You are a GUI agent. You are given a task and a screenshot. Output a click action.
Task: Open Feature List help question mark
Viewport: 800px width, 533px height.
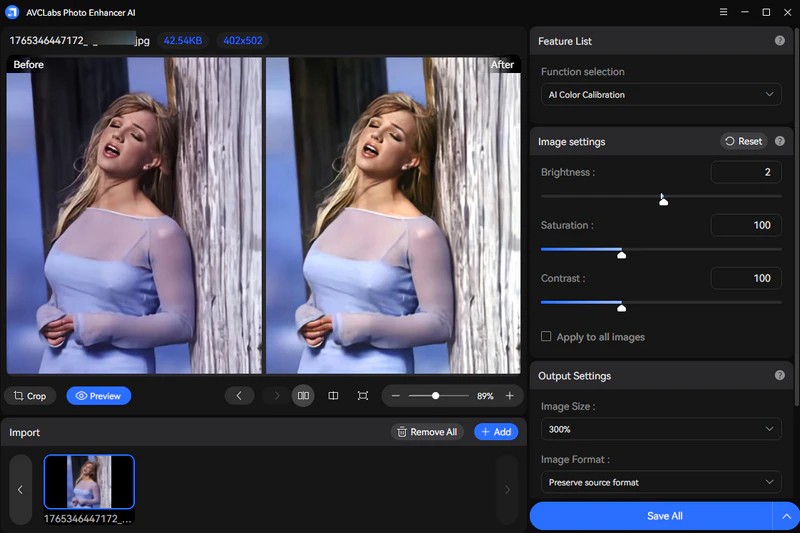click(x=780, y=41)
